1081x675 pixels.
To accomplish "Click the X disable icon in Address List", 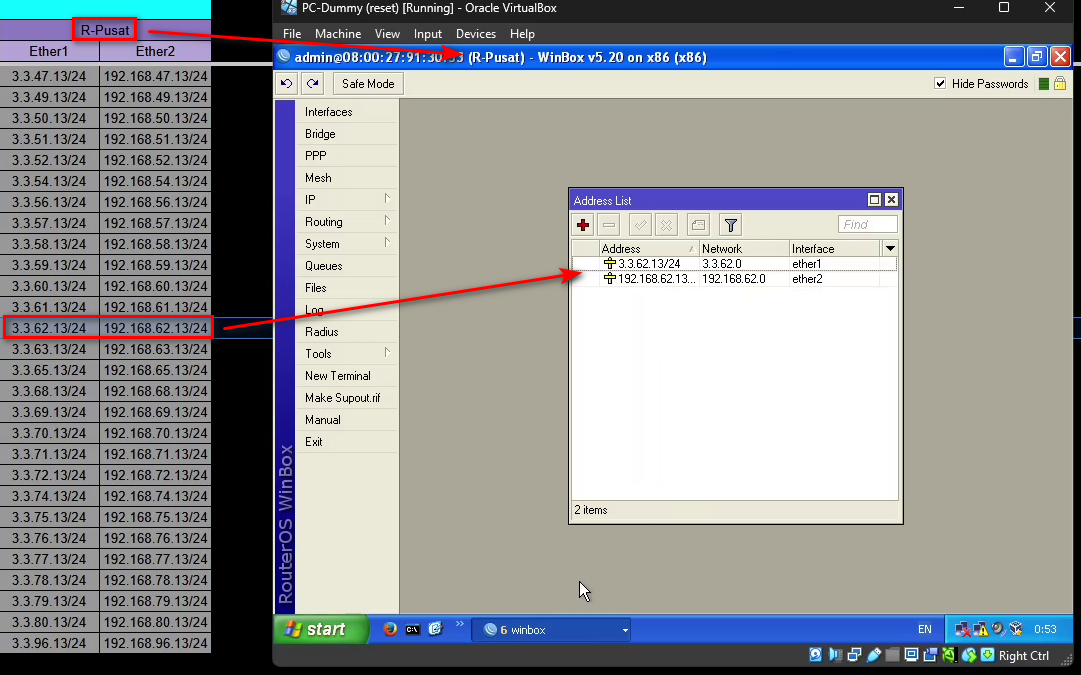I will click(x=666, y=225).
